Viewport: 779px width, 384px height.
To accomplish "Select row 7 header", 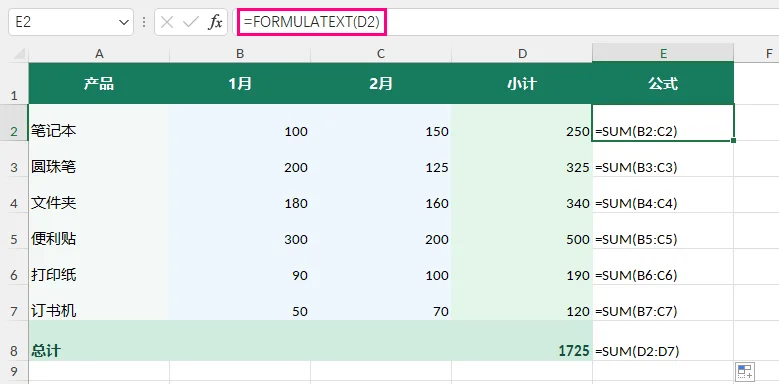I will point(14,303).
